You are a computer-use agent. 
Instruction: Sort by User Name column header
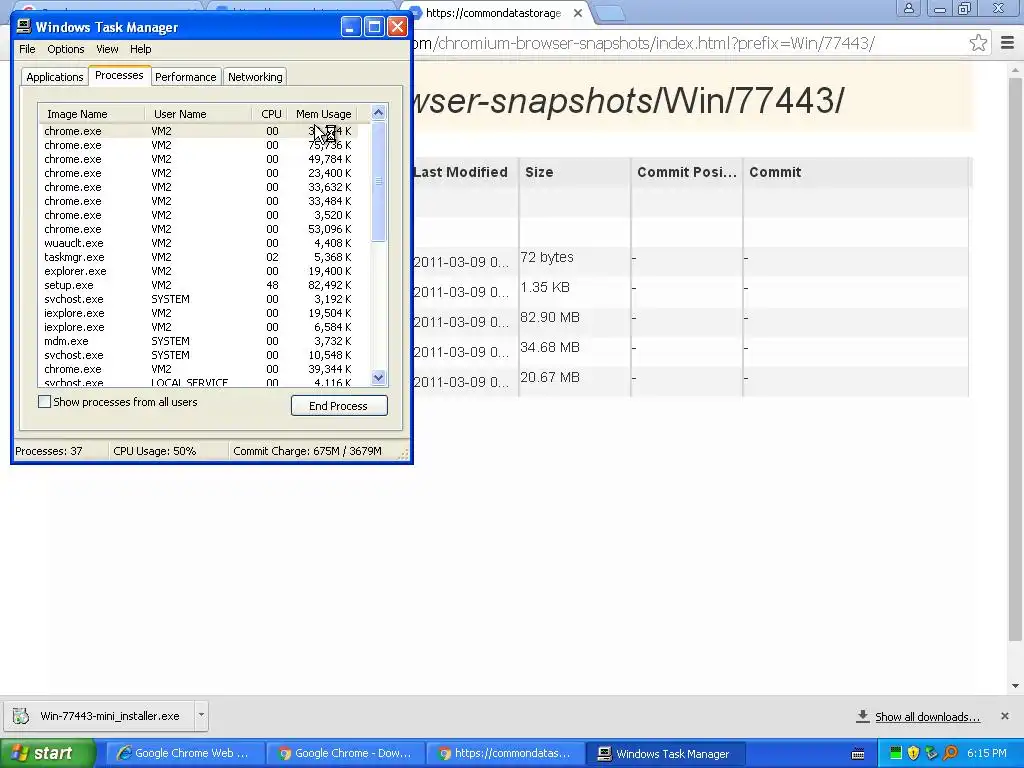point(198,114)
